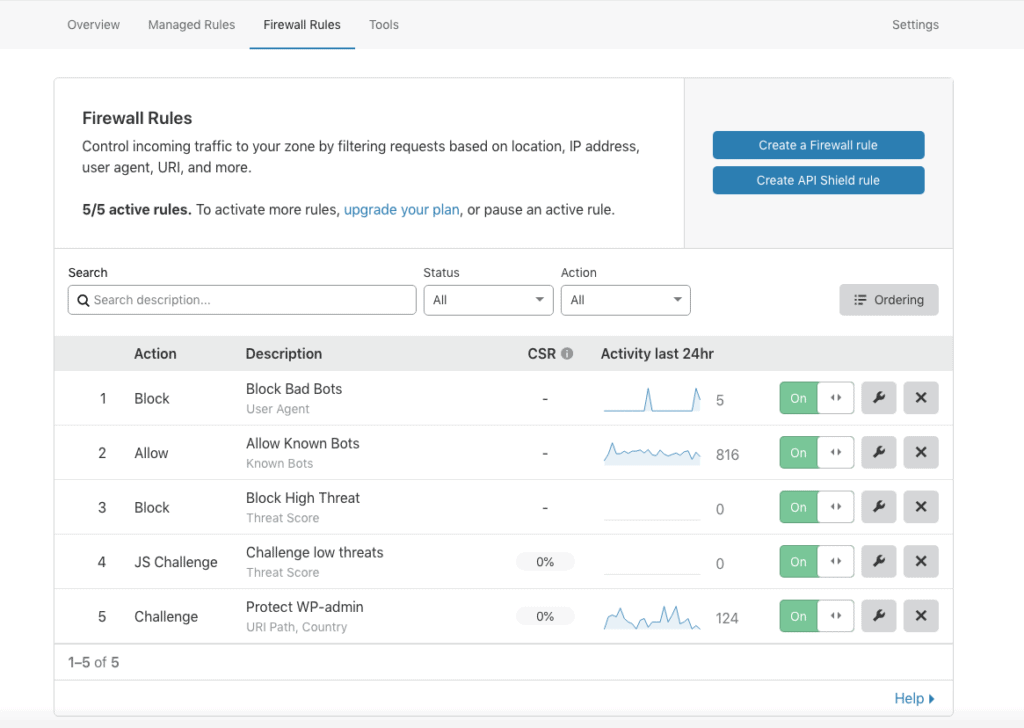Delete the Block Bad Bots rule
1024x728 pixels.
click(x=921, y=398)
